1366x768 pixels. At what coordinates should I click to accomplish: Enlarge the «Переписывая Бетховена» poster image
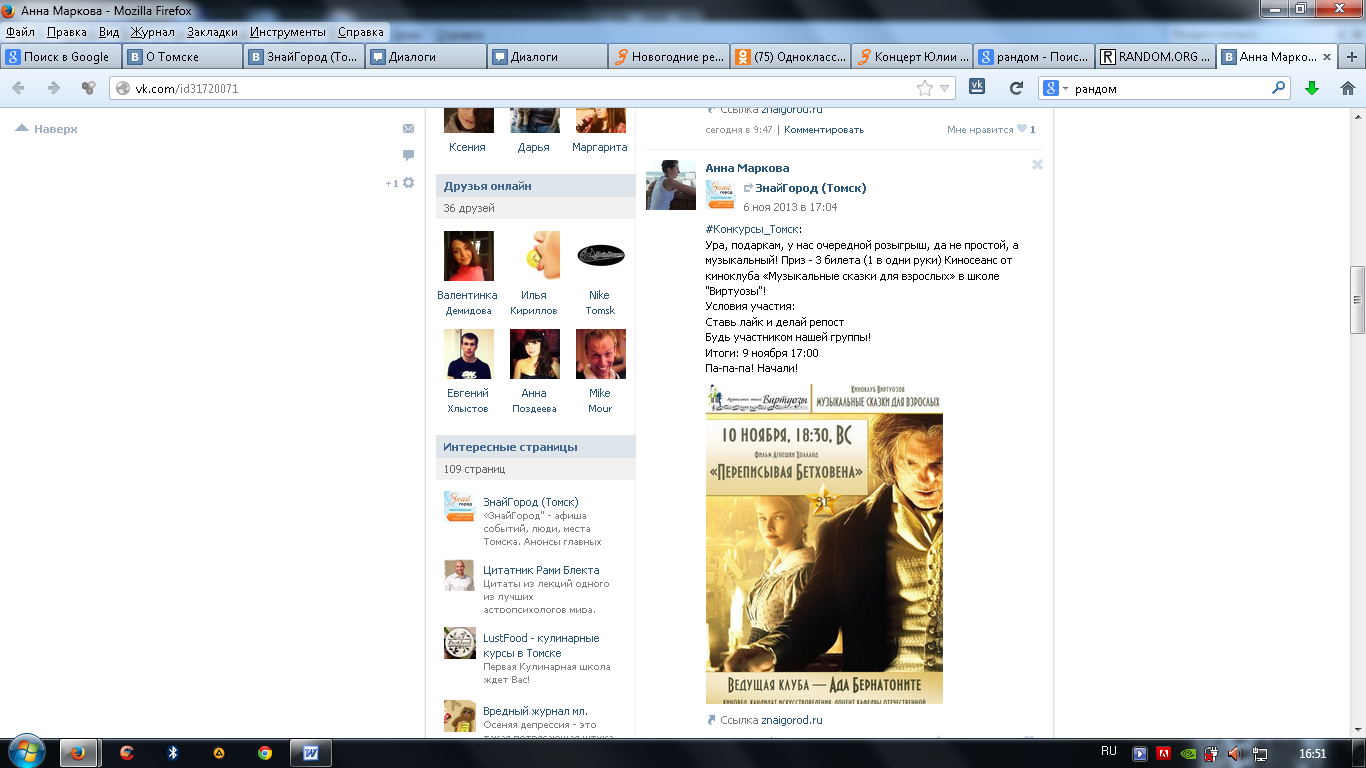point(824,543)
